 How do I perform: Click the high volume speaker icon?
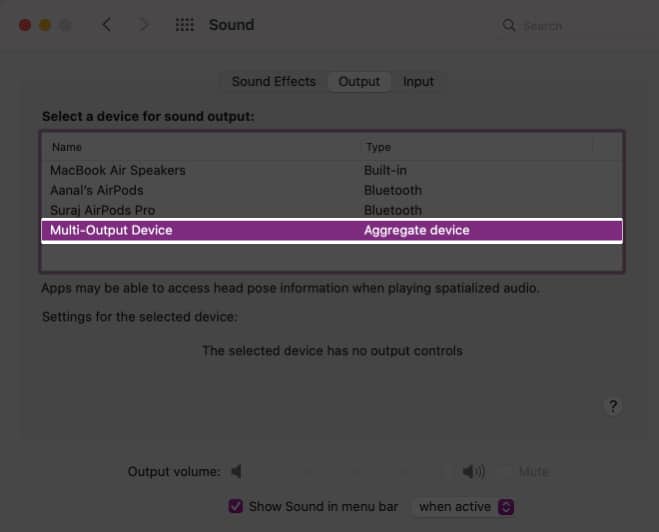474,471
